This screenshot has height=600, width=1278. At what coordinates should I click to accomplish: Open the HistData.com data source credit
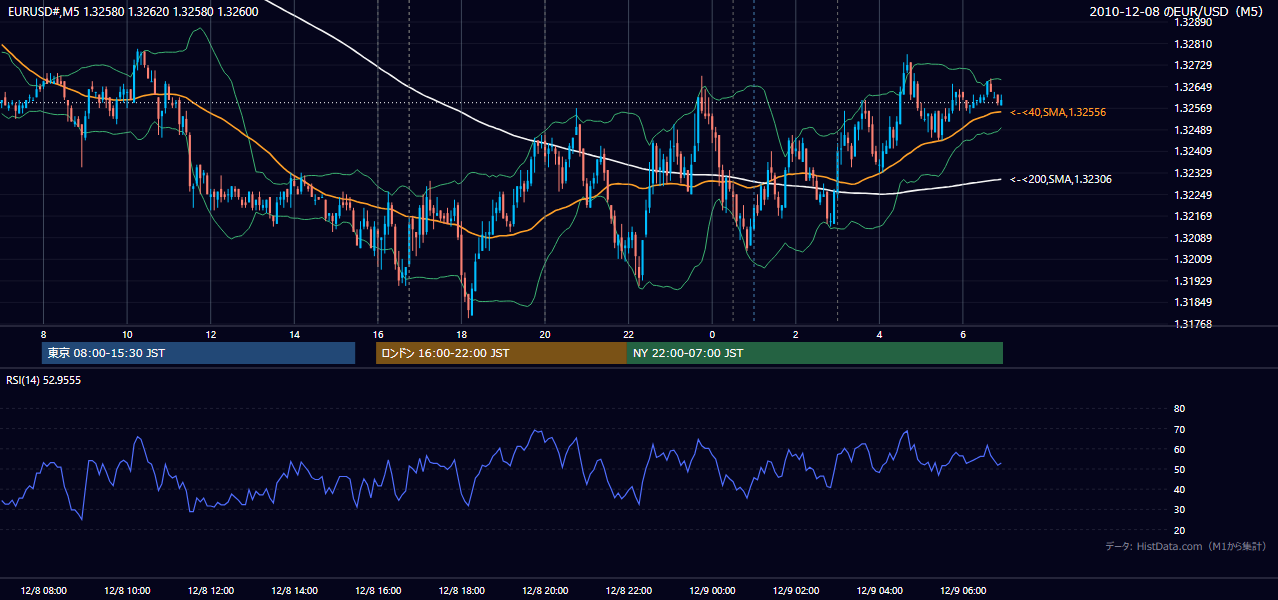(1186, 546)
